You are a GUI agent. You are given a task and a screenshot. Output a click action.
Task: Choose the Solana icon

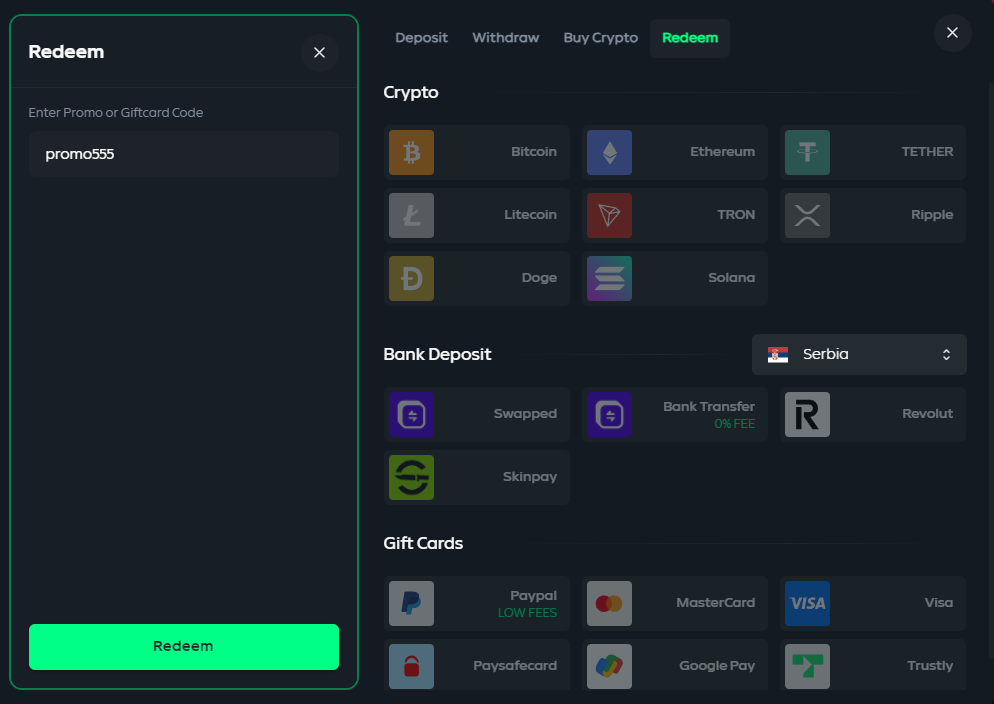coord(609,278)
